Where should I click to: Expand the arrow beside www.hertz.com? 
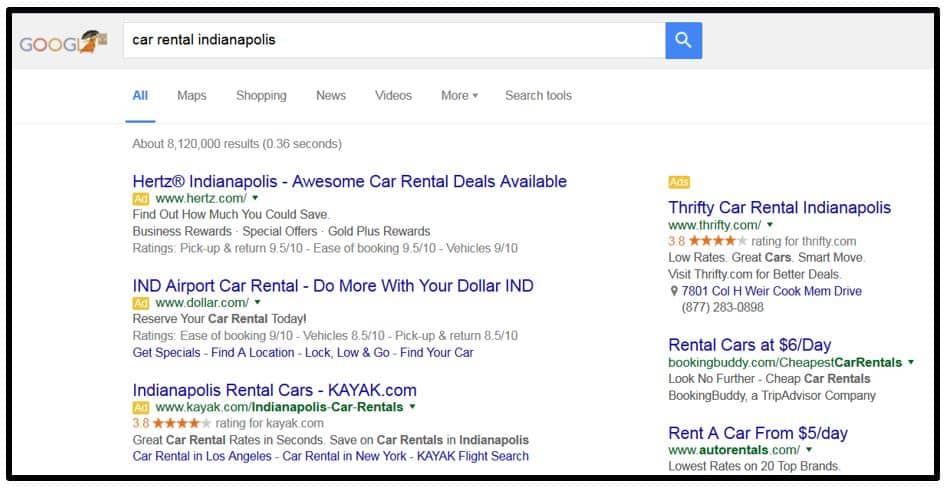(255, 198)
